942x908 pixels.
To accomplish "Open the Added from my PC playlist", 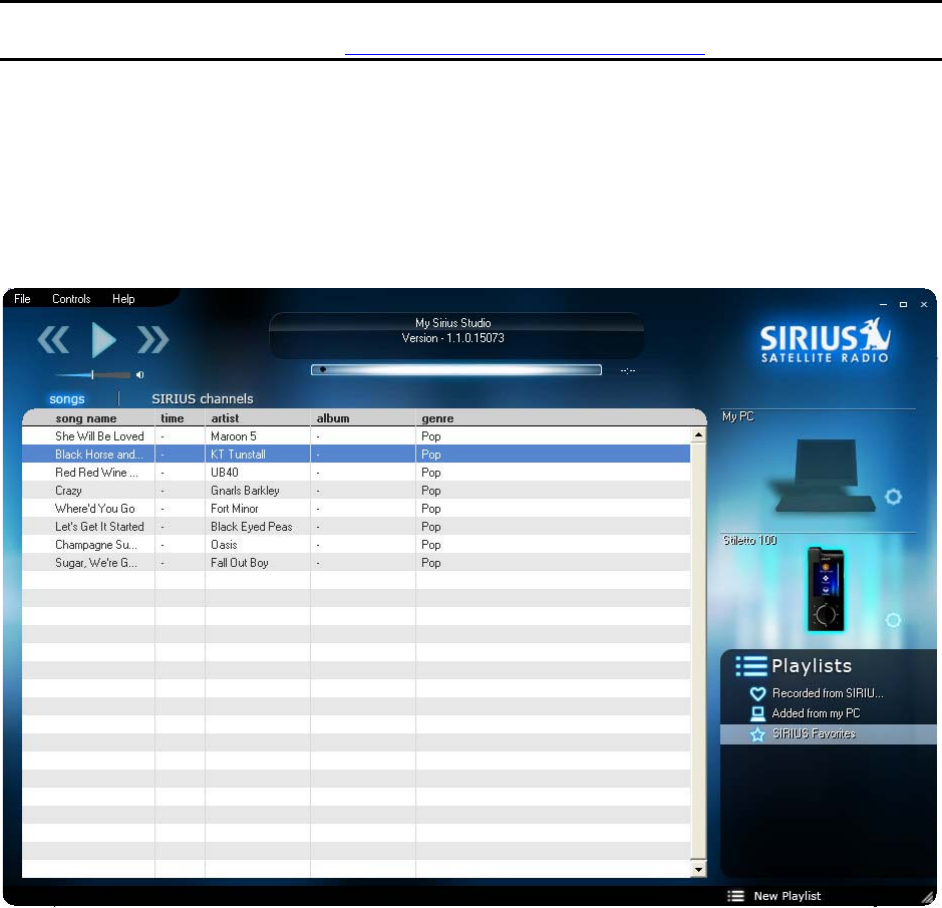I will pyautogui.click(x=815, y=713).
